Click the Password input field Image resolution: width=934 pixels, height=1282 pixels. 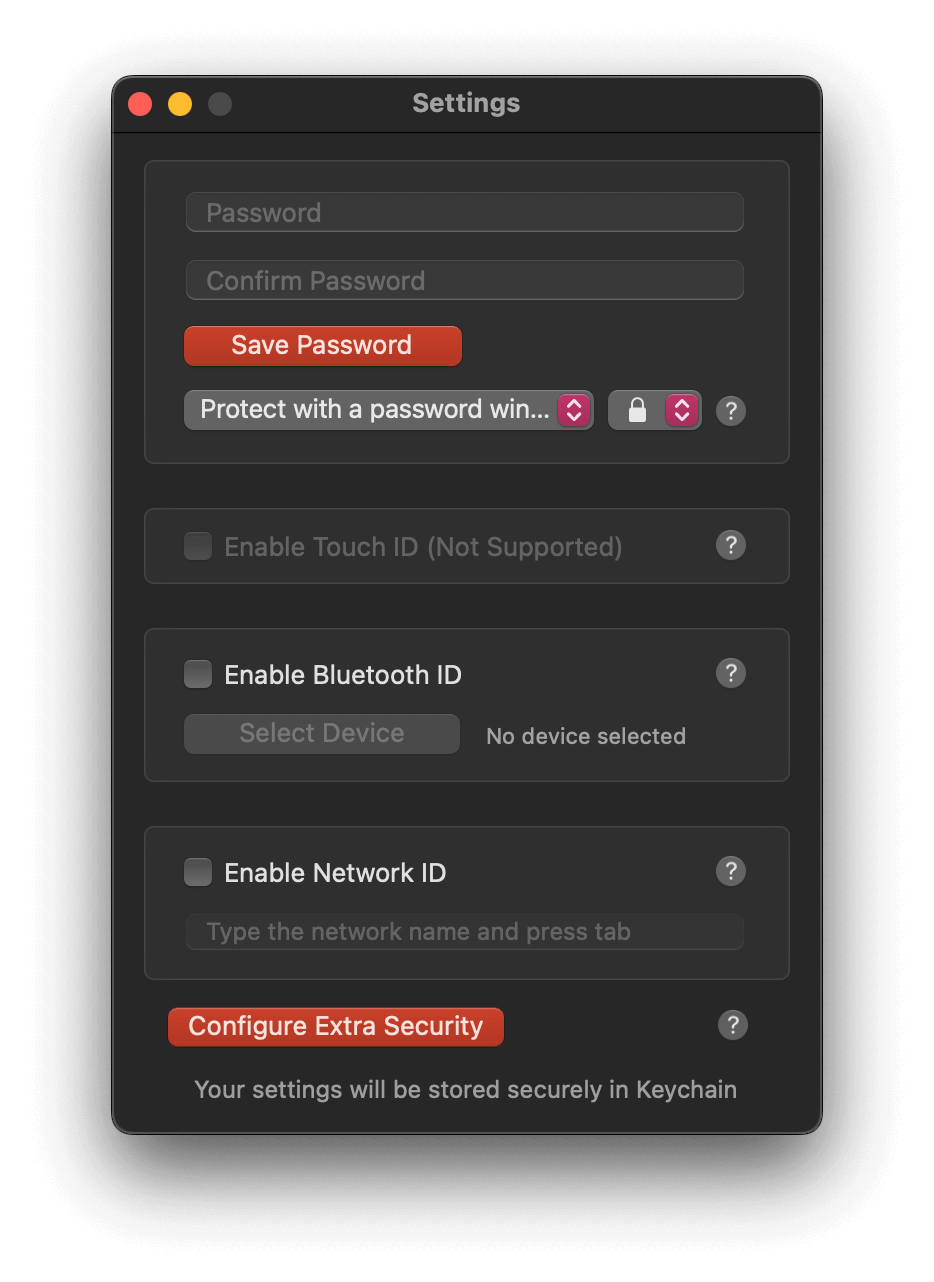pyautogui.click(x=464, y=212)
